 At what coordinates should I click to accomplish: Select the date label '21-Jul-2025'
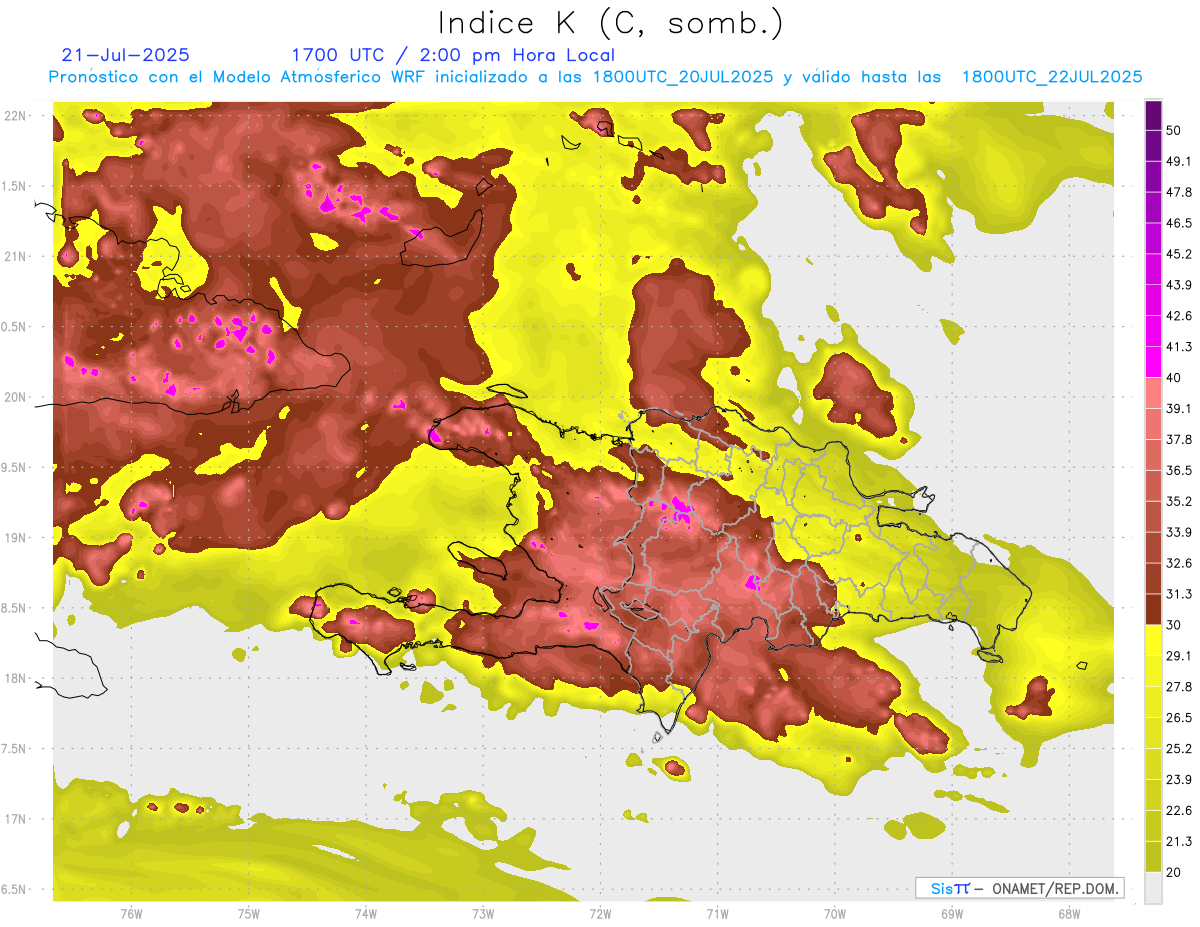pos(126,55)
